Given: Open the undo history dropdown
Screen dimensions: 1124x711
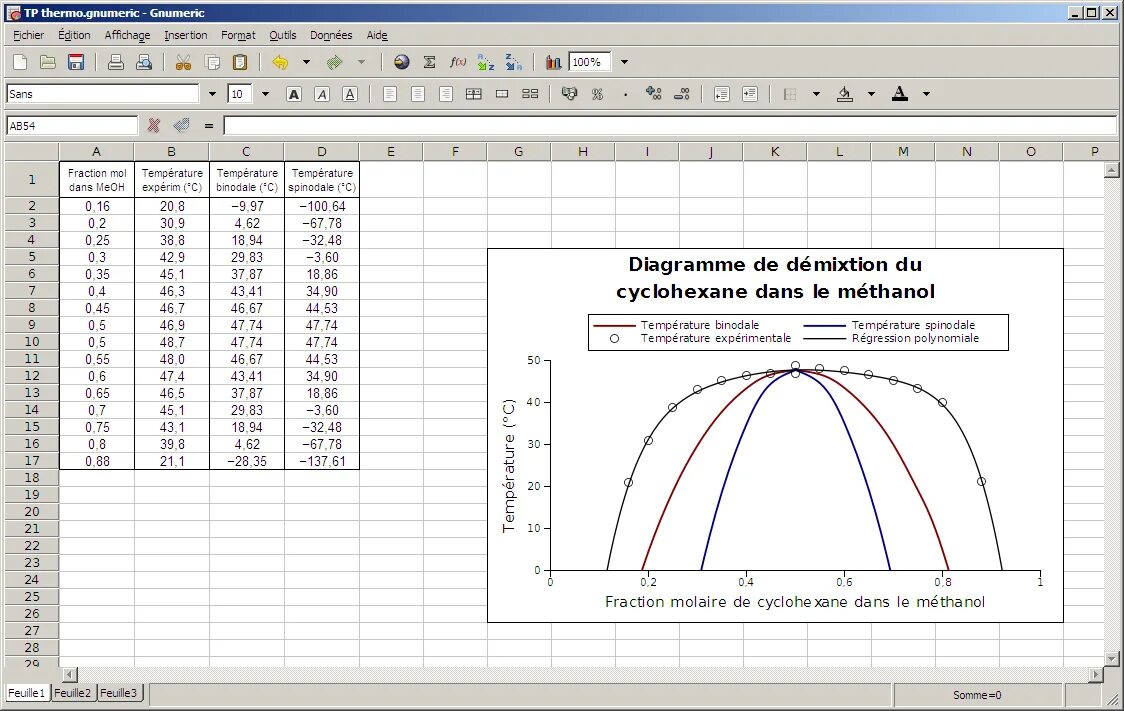Looking at the screenshot, I should pos(306,62).
